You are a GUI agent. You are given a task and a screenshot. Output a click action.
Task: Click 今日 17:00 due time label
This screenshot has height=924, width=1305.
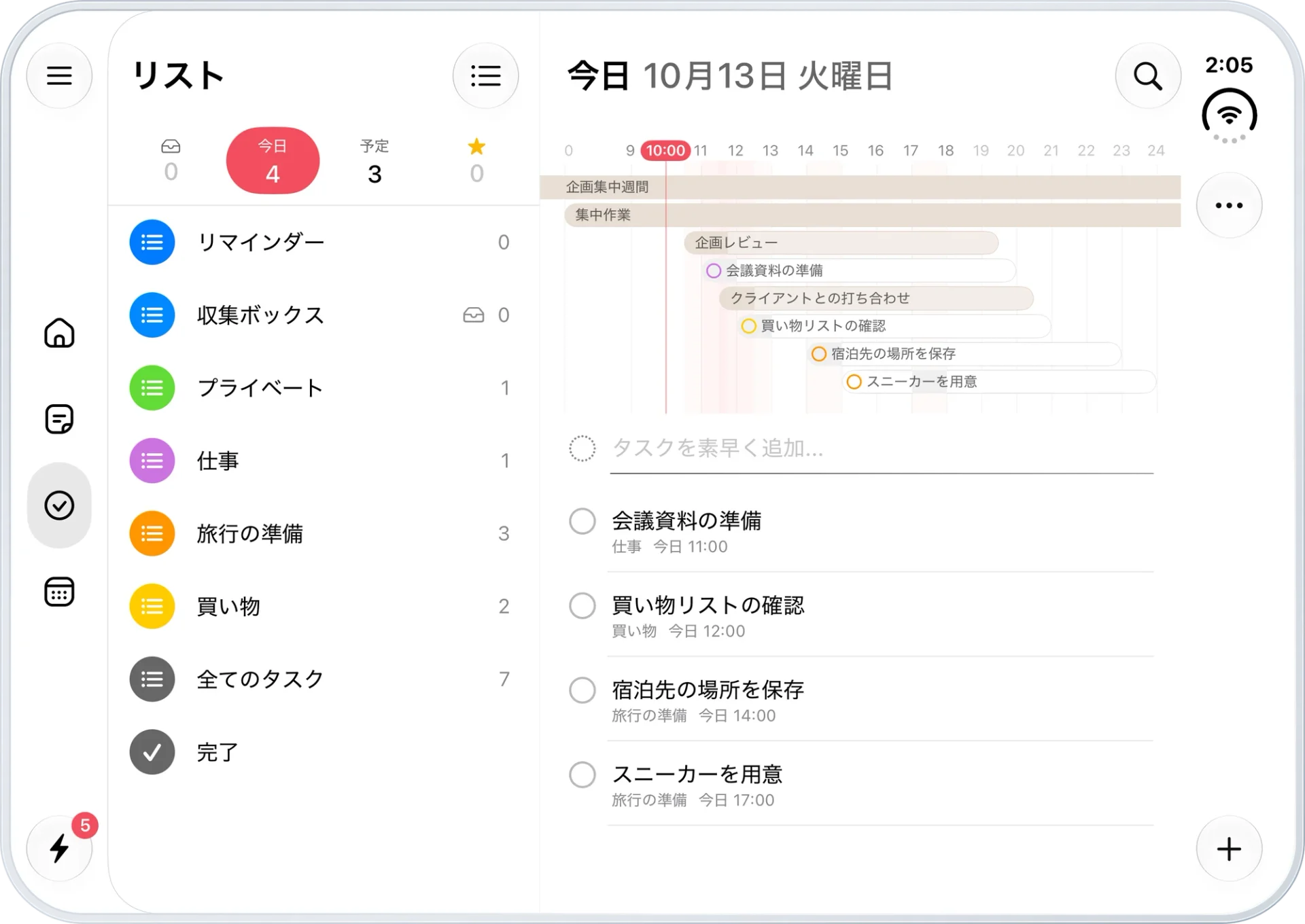[736, 799]
